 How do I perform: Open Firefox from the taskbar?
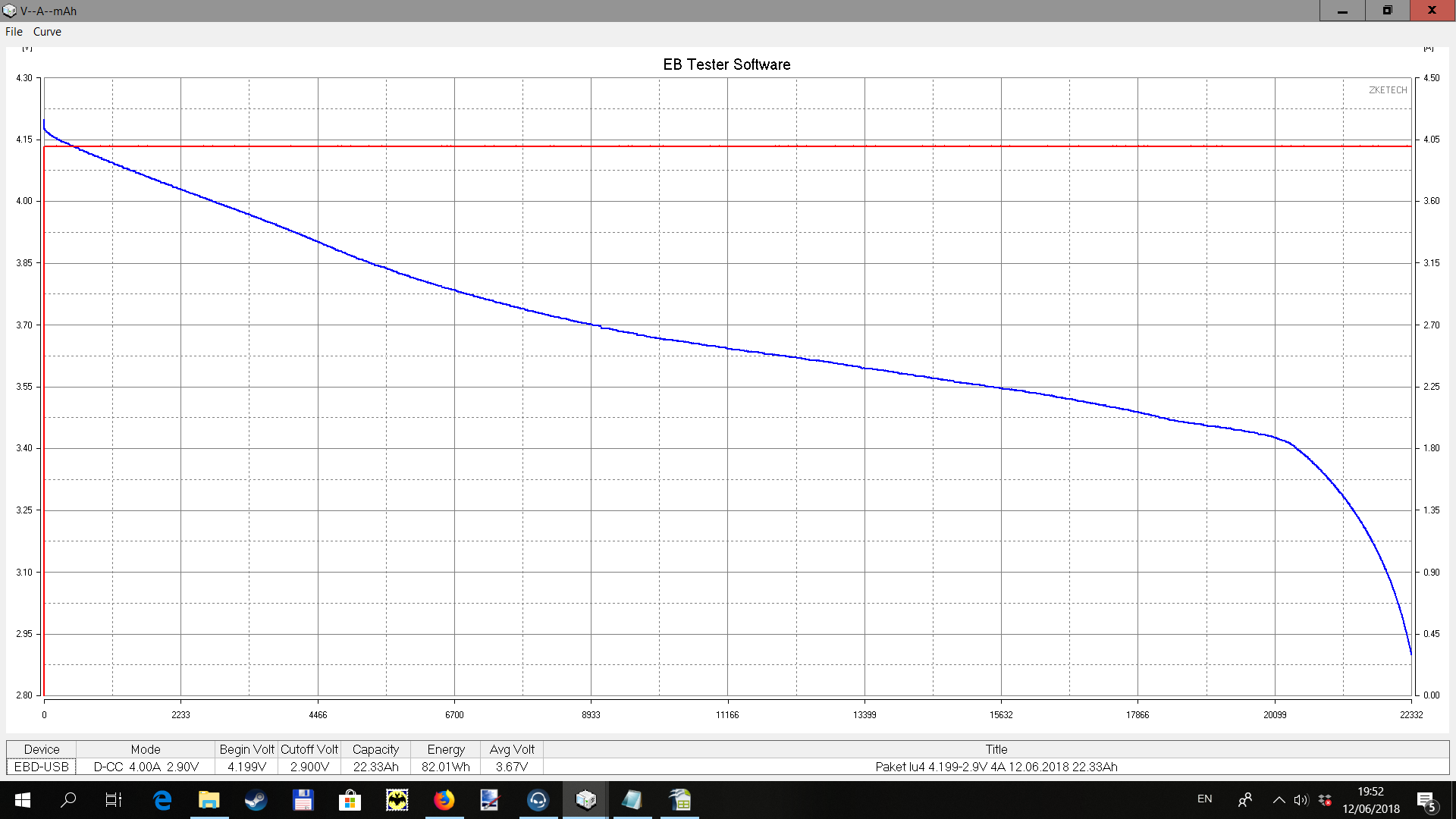coord(444,800)
